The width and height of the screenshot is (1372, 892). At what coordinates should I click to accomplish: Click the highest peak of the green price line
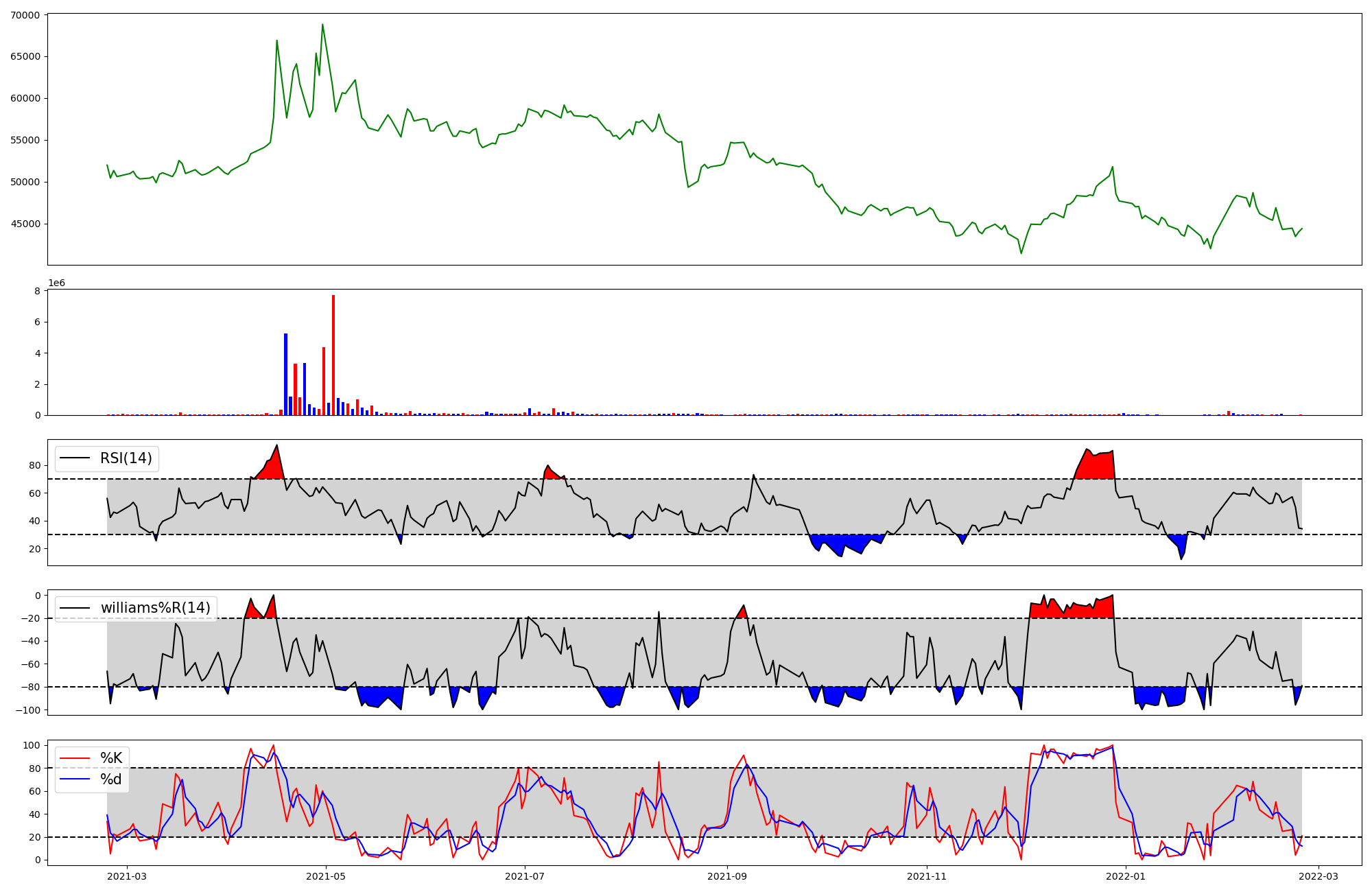(x=322, y=25)
